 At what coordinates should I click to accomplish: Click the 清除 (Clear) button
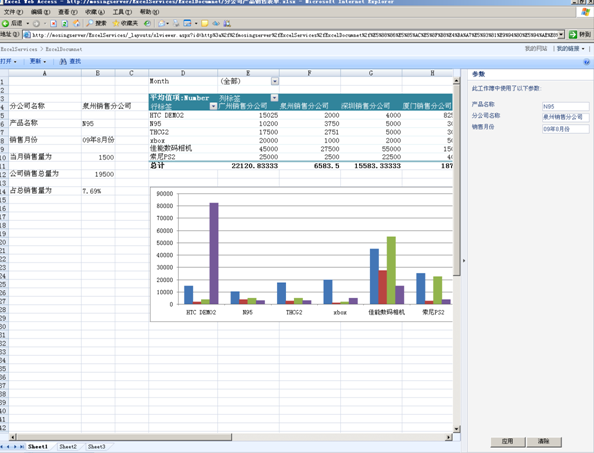544,442
